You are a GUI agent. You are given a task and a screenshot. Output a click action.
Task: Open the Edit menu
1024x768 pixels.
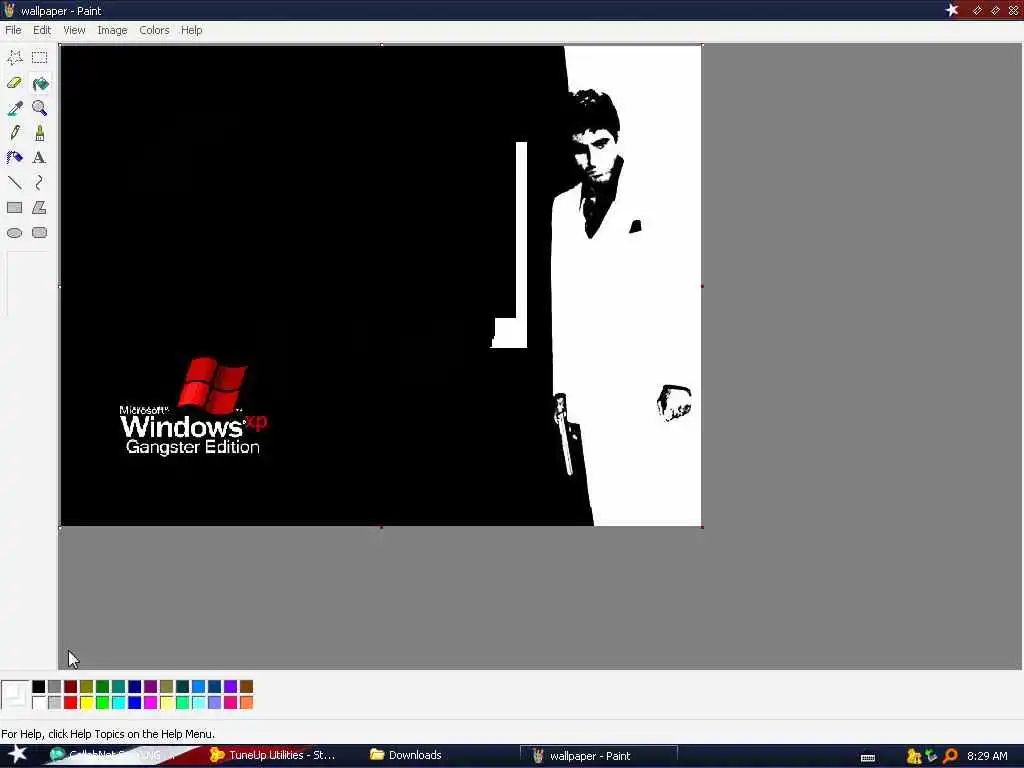pyautogui.click(x=42, y=30)
